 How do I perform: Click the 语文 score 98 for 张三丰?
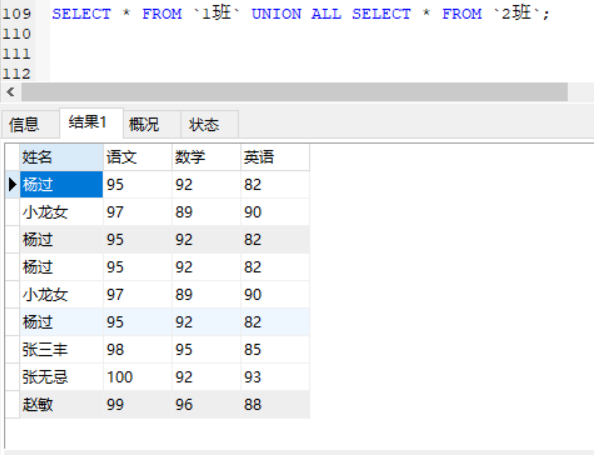(138, 349)
